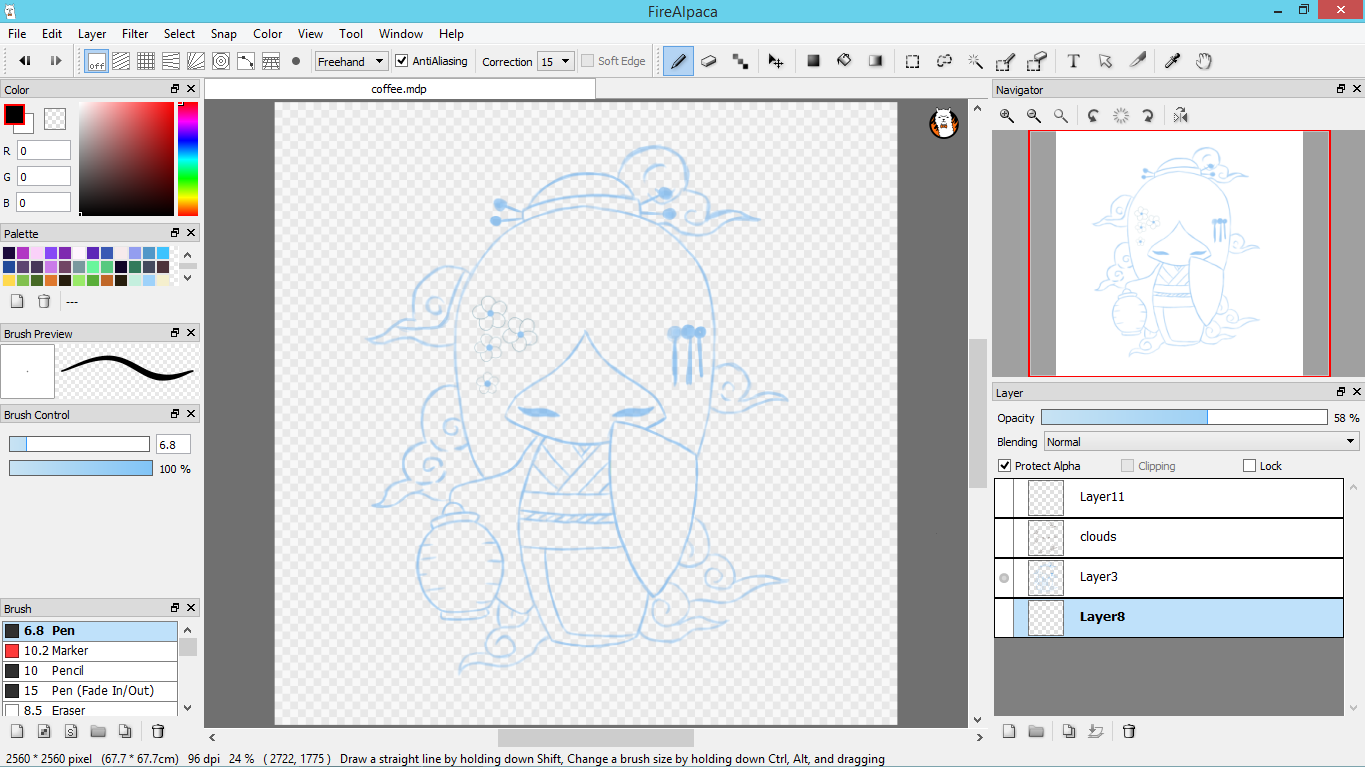Delete the brush with the Brush panel trash icon
This screenshot has width=1365, height=767.
158,731
